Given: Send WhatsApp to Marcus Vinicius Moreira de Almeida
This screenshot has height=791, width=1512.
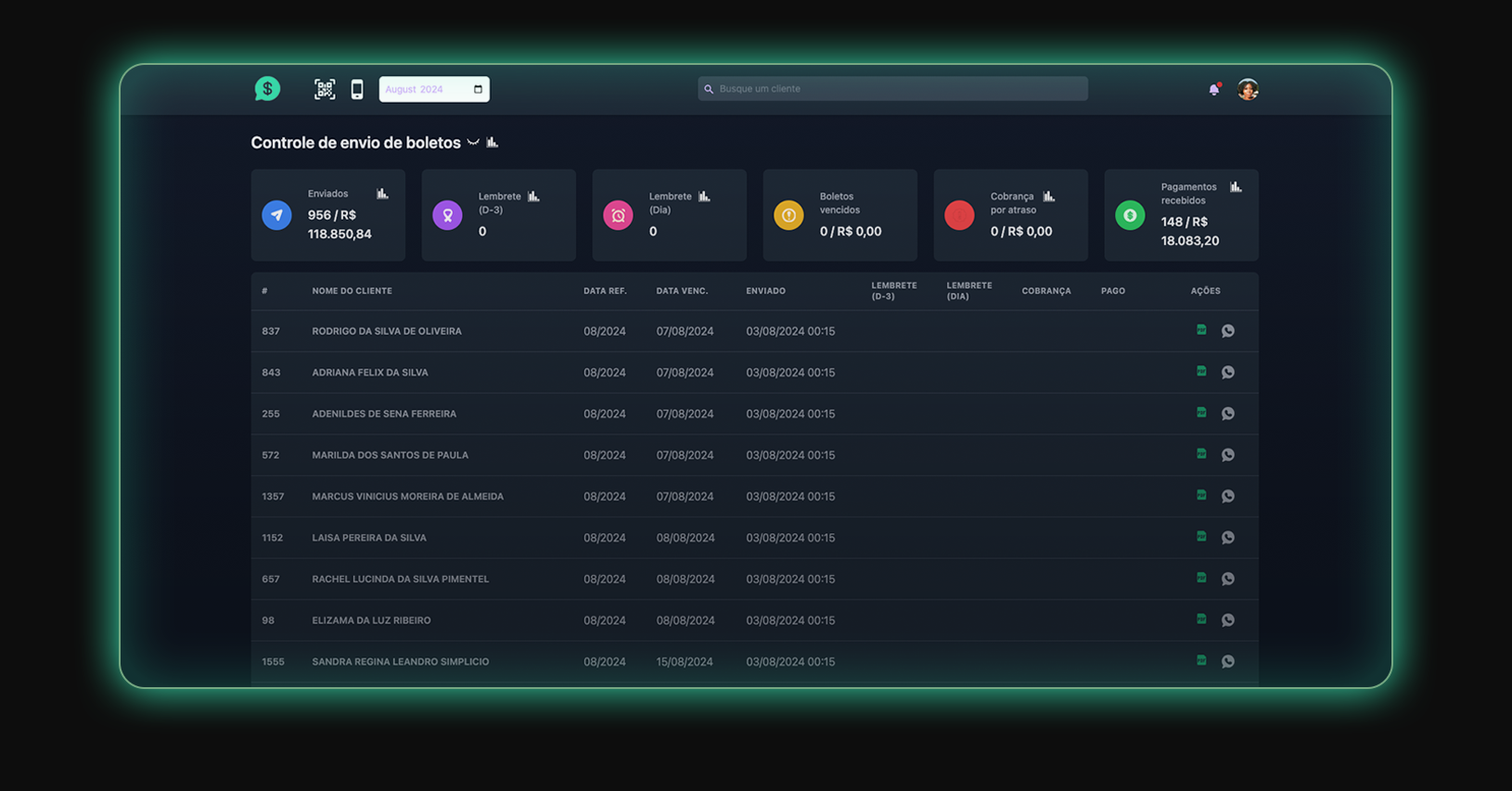Looking at the screenshot, I should point(1228,496).
